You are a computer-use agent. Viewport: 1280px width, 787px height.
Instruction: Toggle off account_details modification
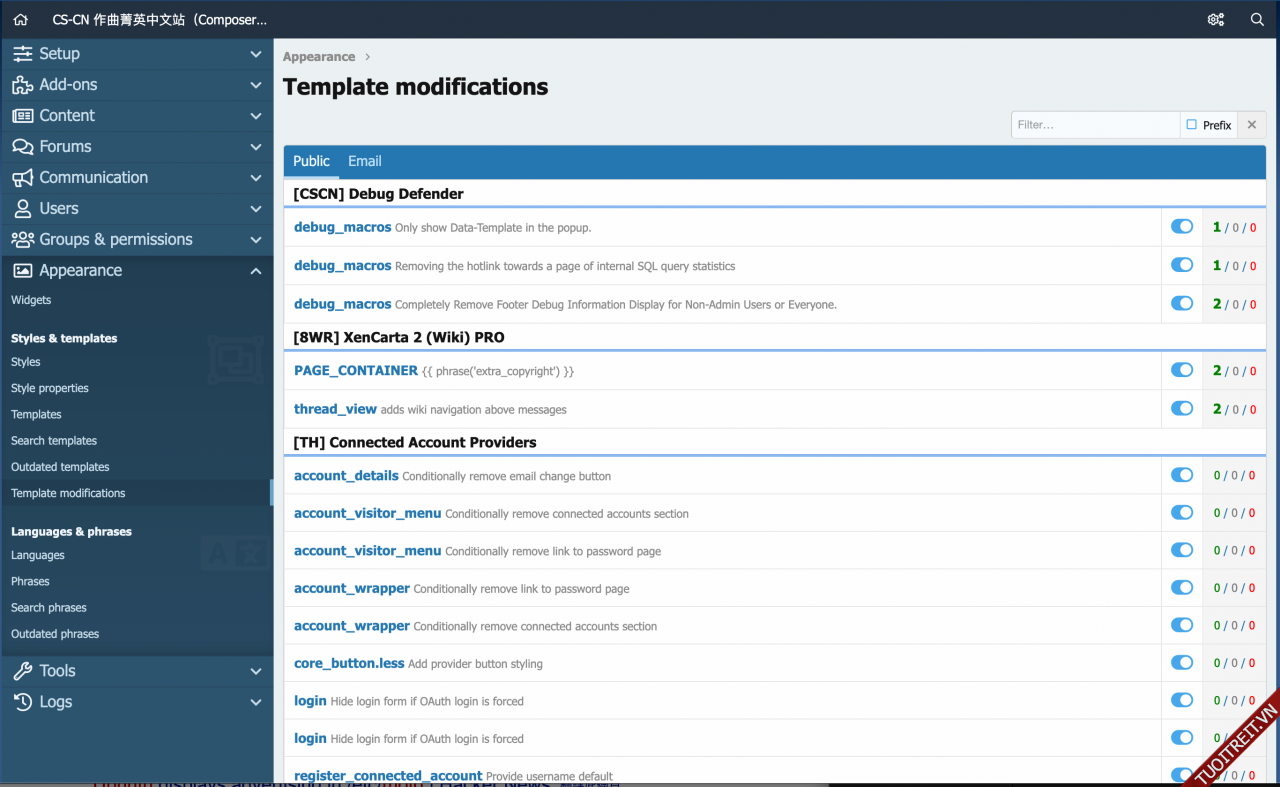pos(1182,475)
